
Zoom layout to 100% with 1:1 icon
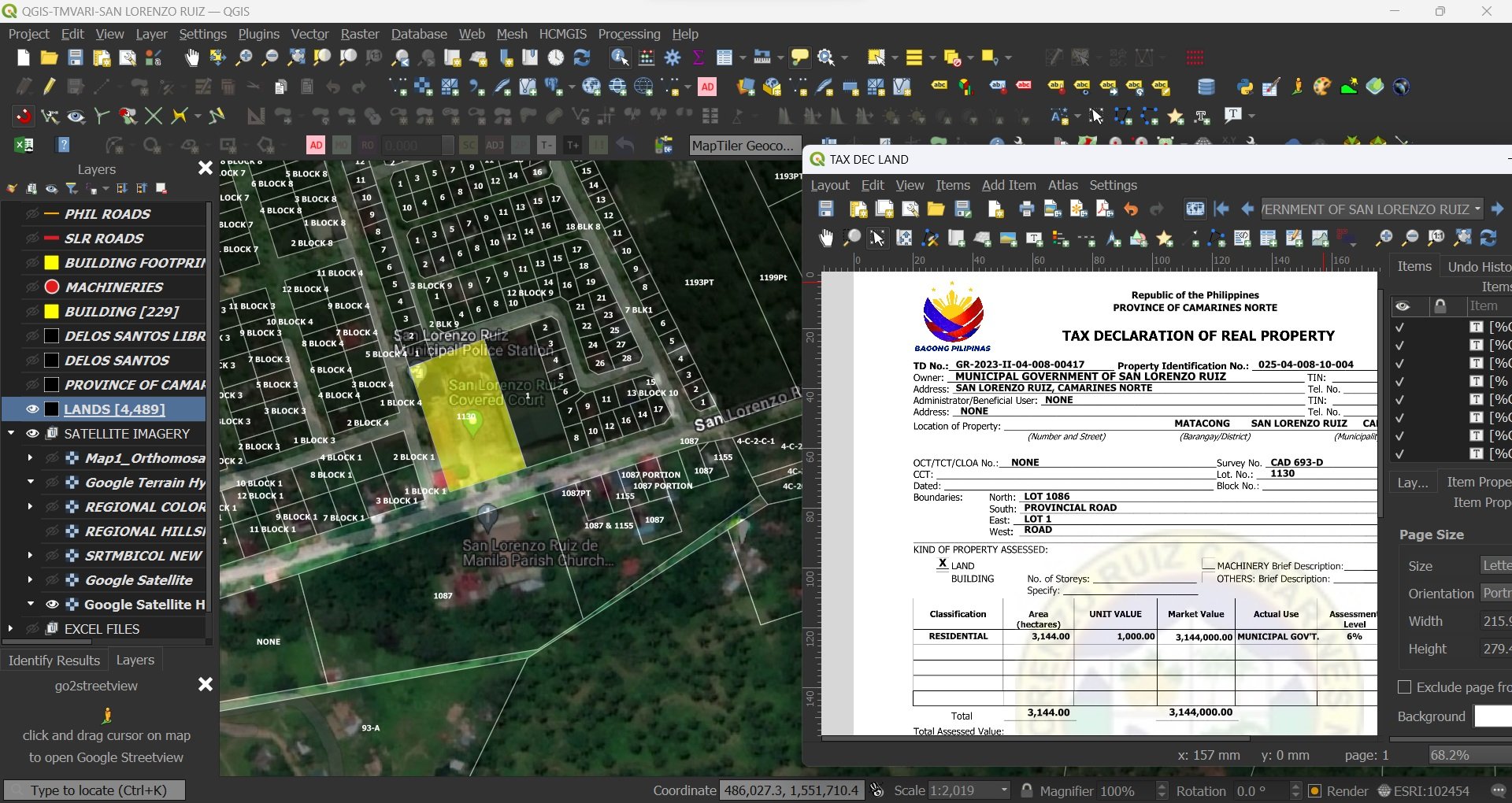pos(1436,238)
